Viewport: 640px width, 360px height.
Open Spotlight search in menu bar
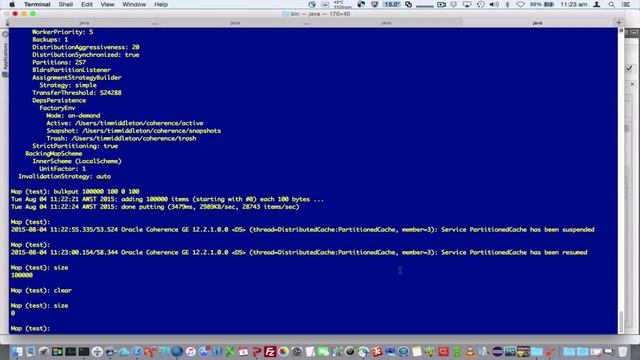(611, 4)
